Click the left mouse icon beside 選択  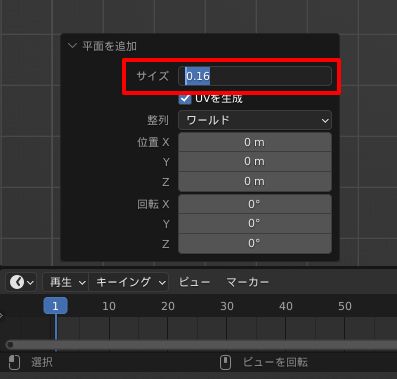pyautogui.click(x=14, y=362)
